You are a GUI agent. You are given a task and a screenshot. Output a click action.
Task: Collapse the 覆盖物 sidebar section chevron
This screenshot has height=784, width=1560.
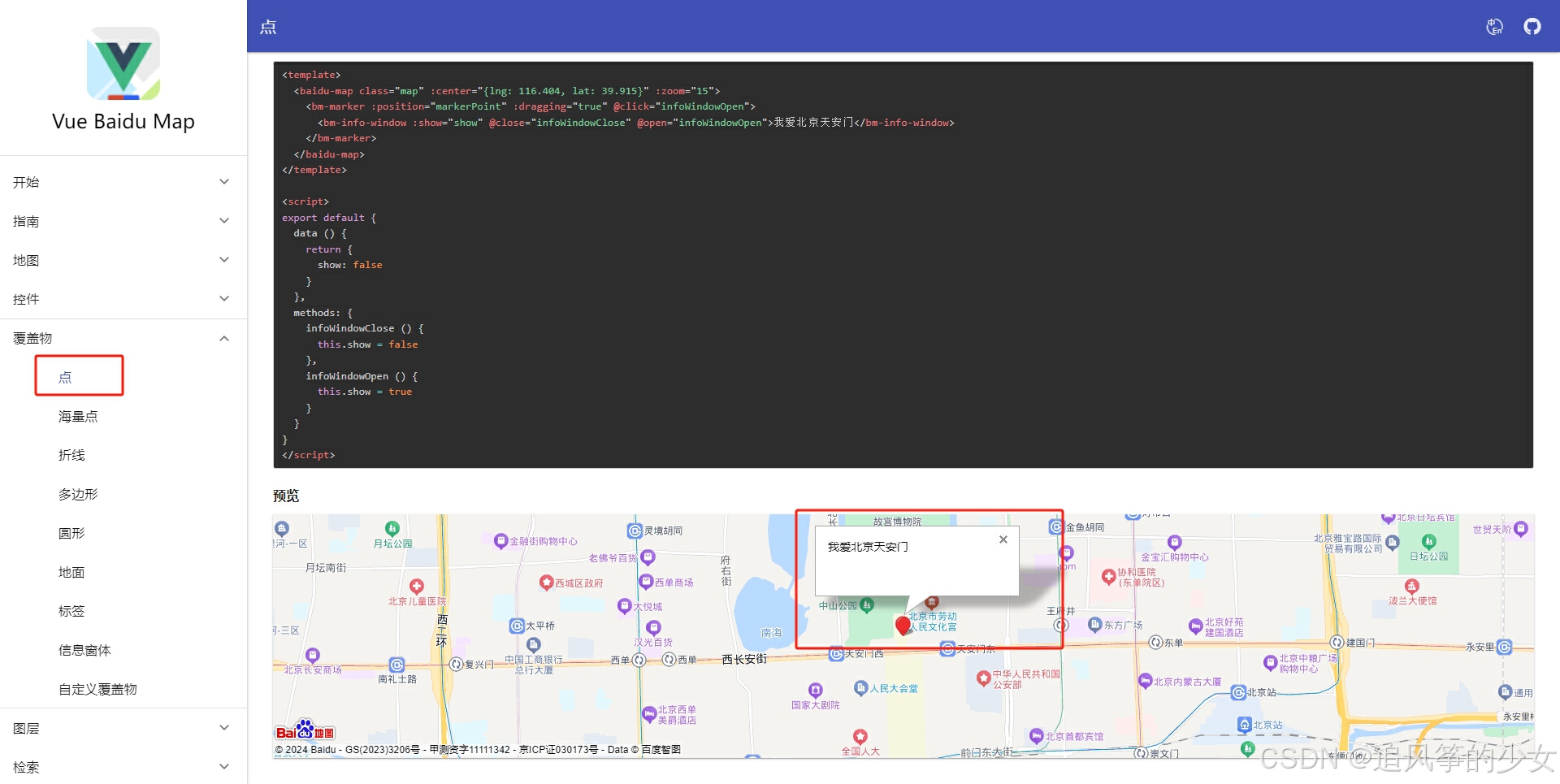[224, 338]
